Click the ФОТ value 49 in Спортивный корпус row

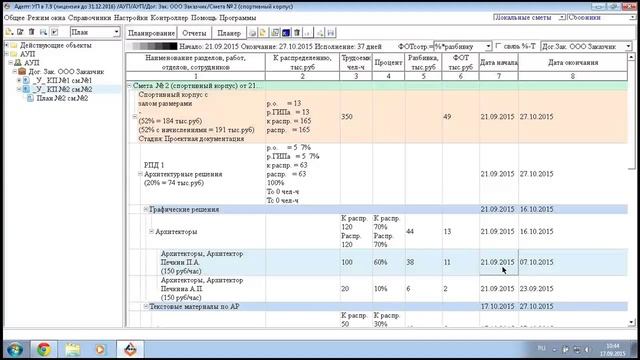pos(447,117)
